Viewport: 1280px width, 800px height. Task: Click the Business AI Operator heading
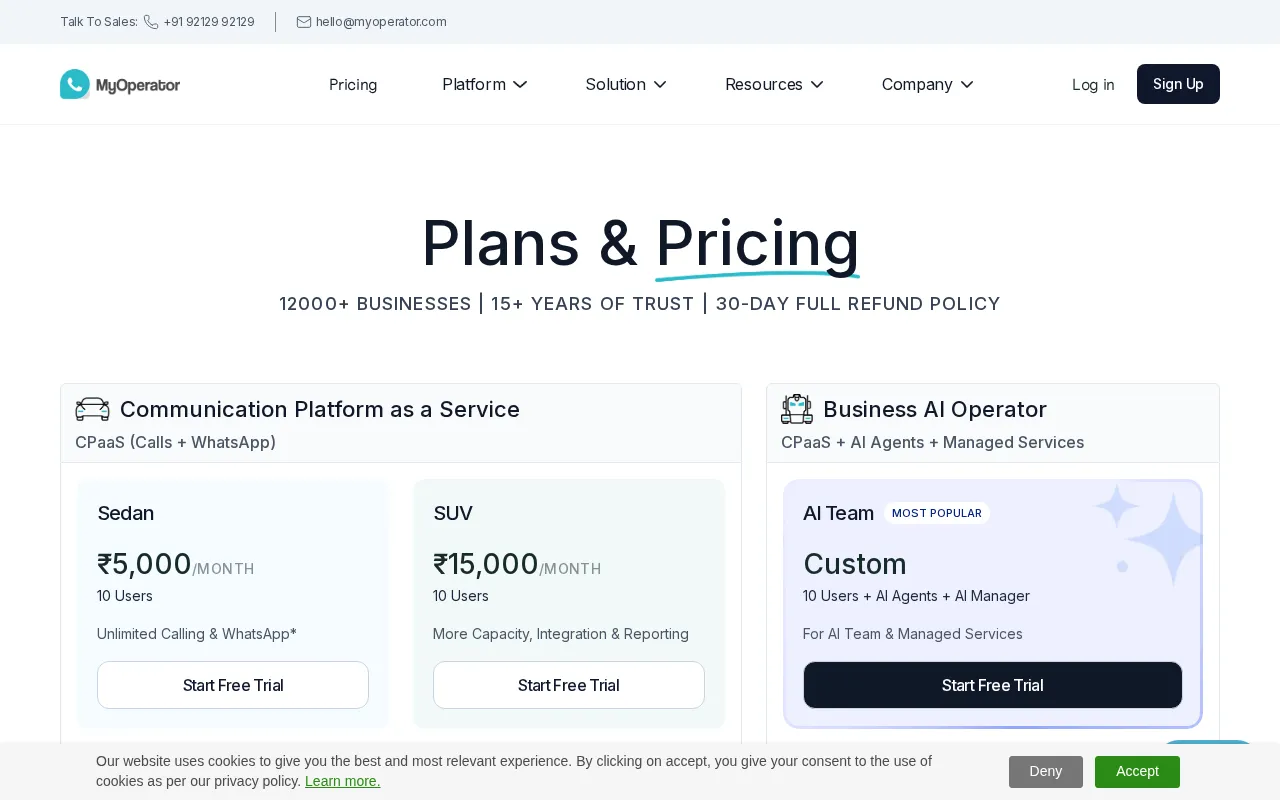935,409
